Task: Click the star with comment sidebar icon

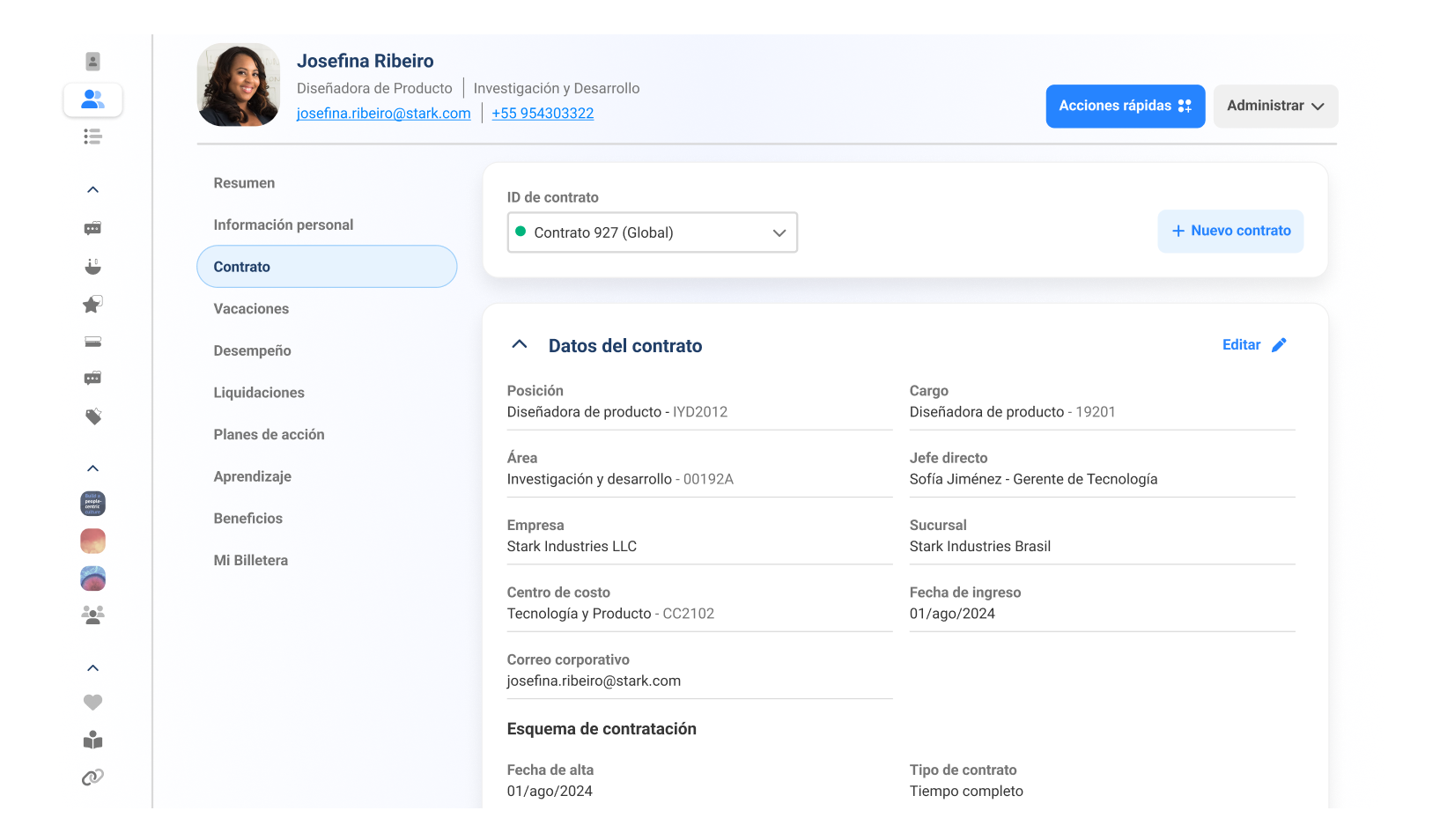Action: click(92, 305)
